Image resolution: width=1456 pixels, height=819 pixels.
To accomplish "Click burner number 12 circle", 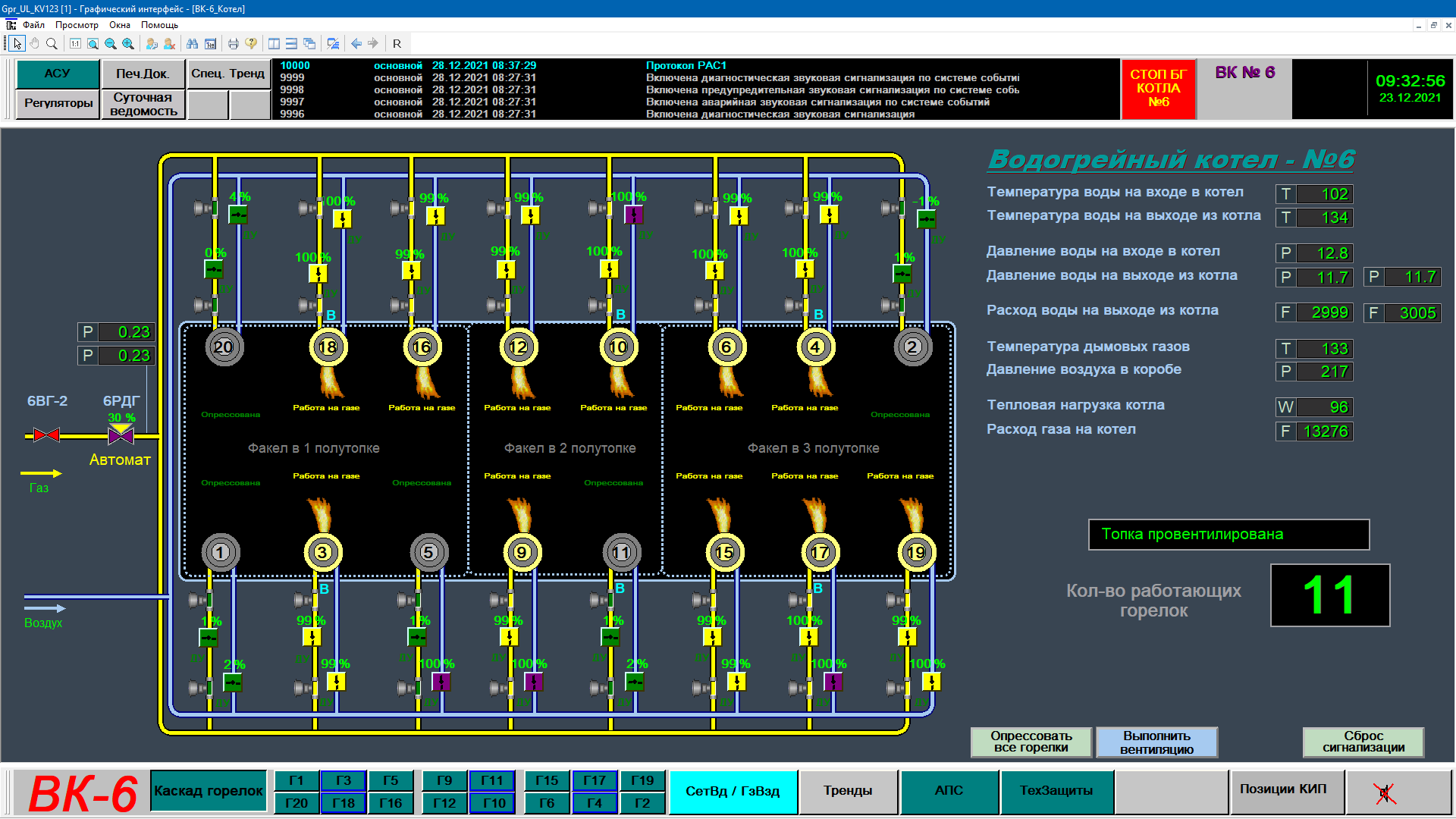I will pos(519,347).
